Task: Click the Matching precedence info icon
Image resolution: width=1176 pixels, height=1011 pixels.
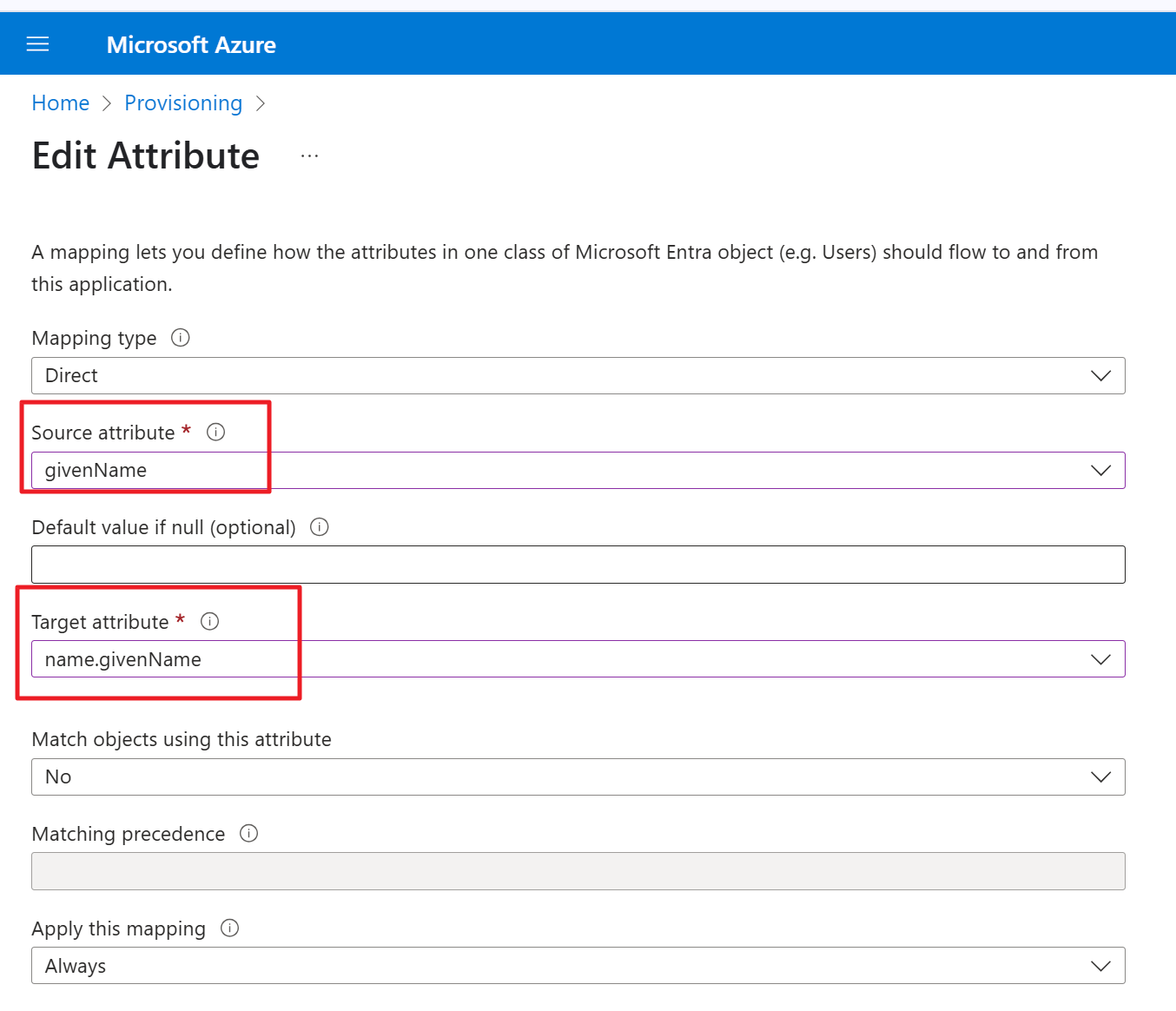Action: (249, 834)
